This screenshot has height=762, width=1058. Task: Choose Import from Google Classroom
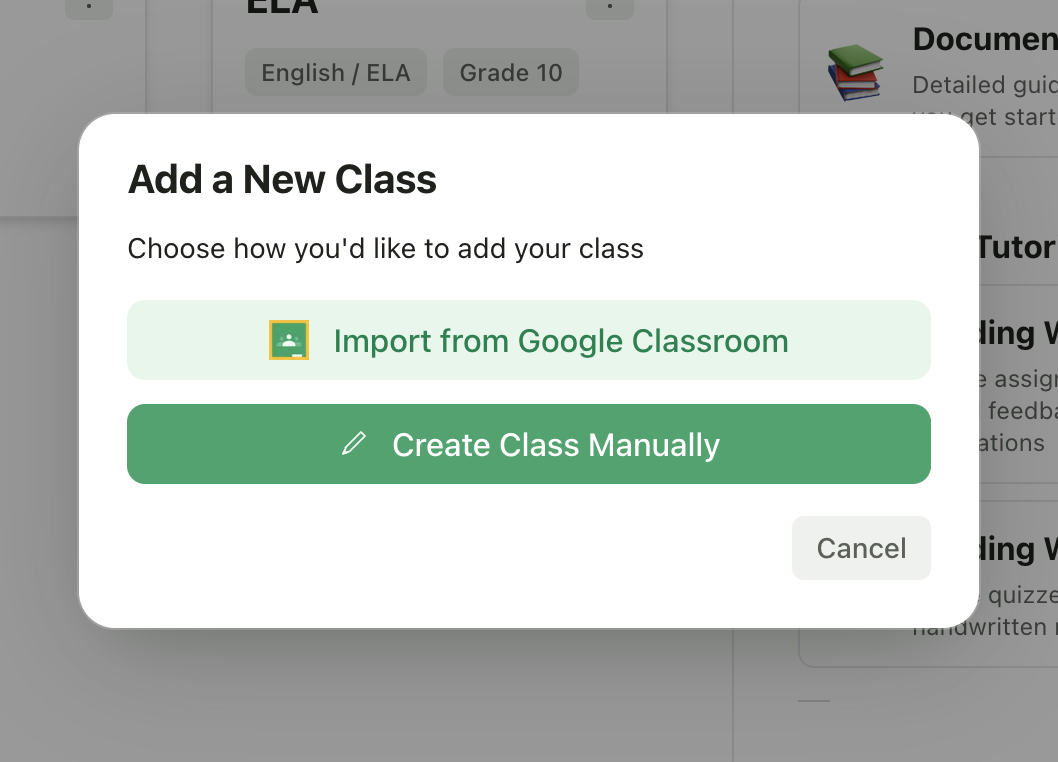[528, 340]
